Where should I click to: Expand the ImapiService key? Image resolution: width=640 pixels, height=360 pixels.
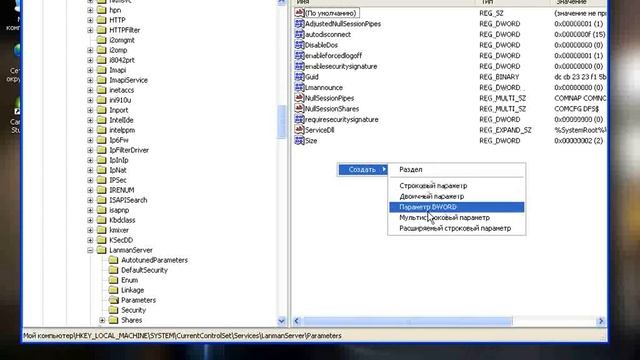(x=90, y=80)
